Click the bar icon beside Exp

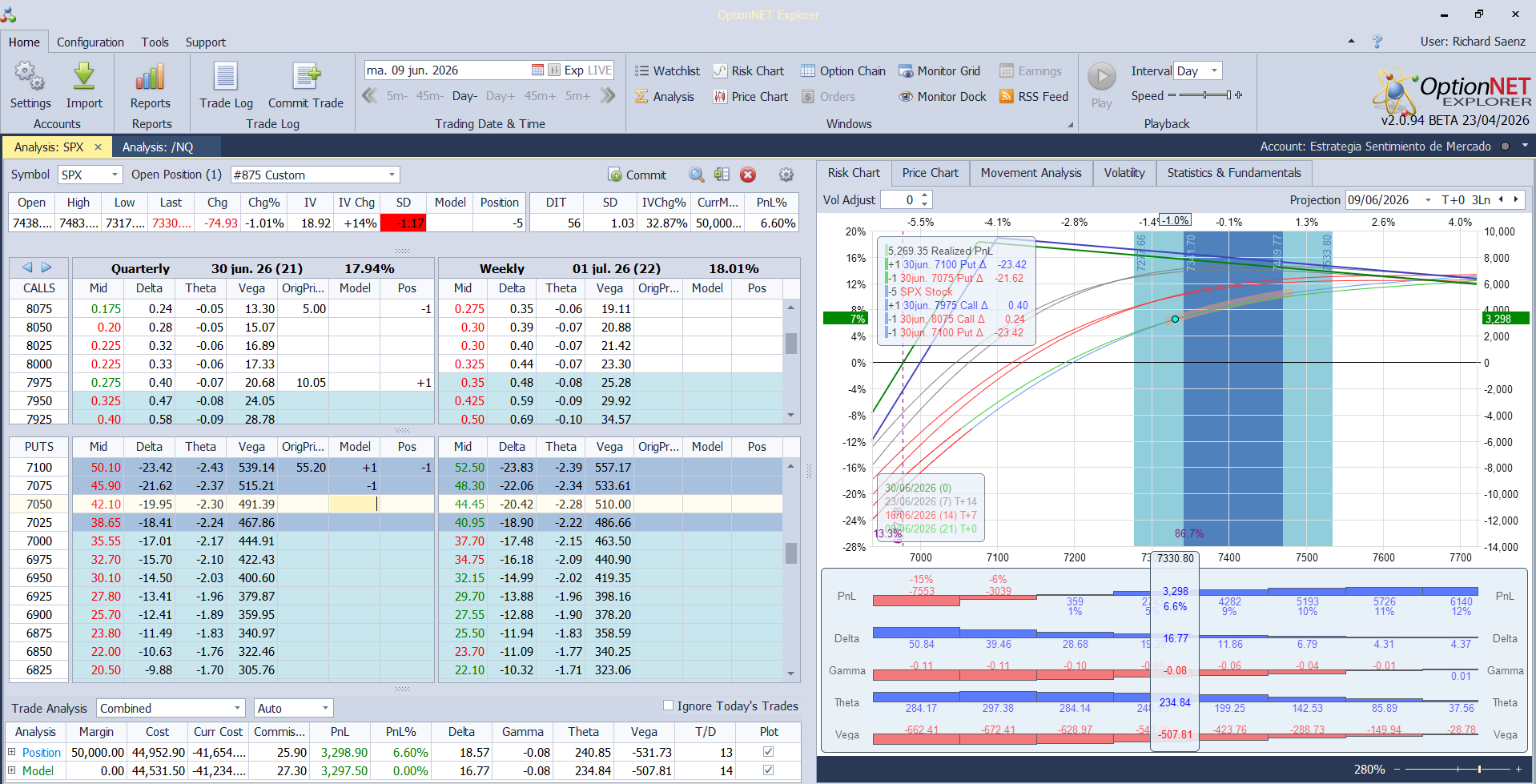point(554,70)
